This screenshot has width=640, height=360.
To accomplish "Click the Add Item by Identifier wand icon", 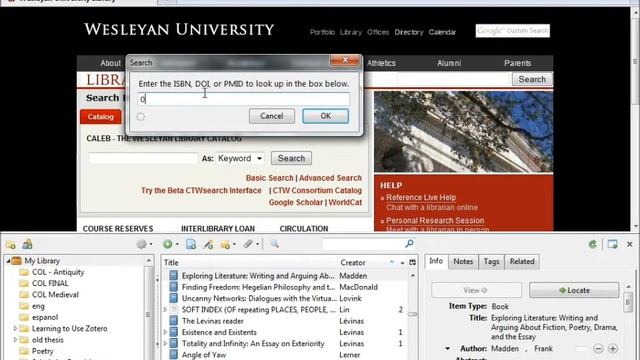I will [x=208, y=244].
